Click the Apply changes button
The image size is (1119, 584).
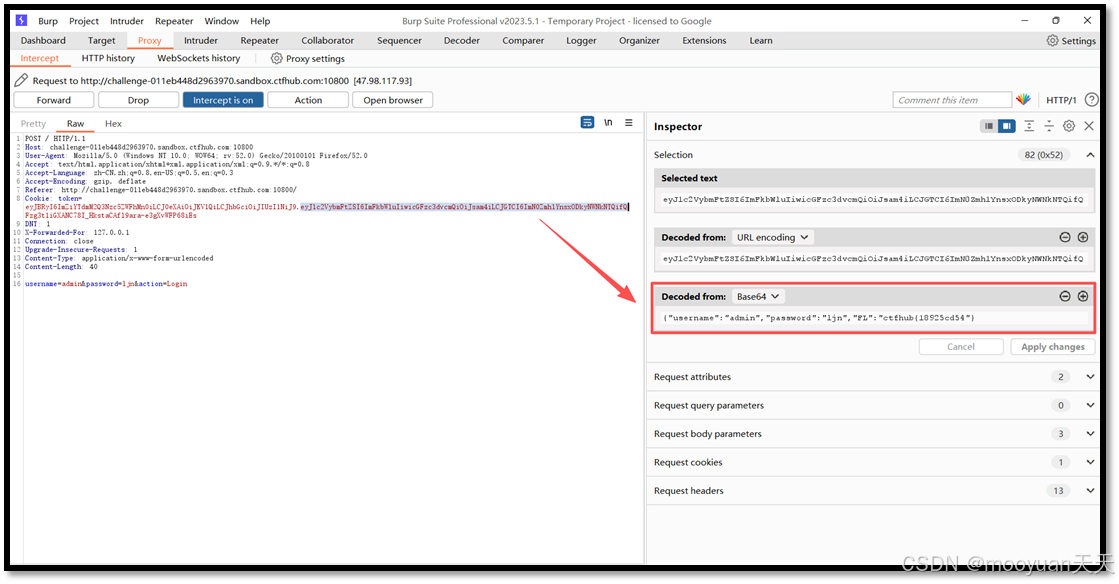point(1053,347)
